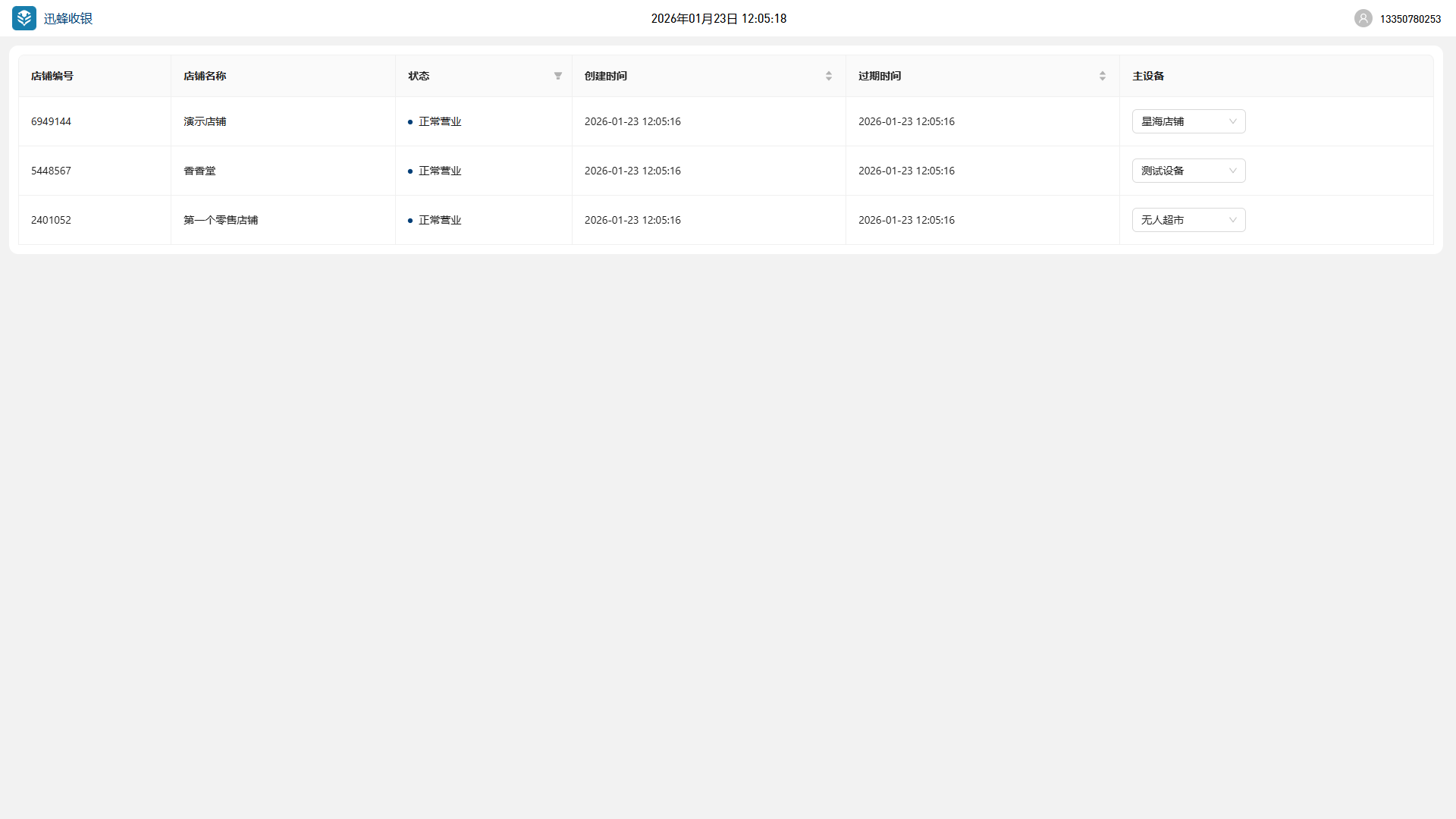
Task: Select the 第一个零售店铺 store name
Action: click(221, 220)
